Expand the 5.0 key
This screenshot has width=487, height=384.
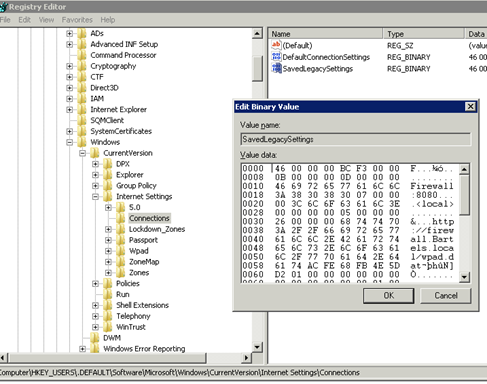(108, 208)
